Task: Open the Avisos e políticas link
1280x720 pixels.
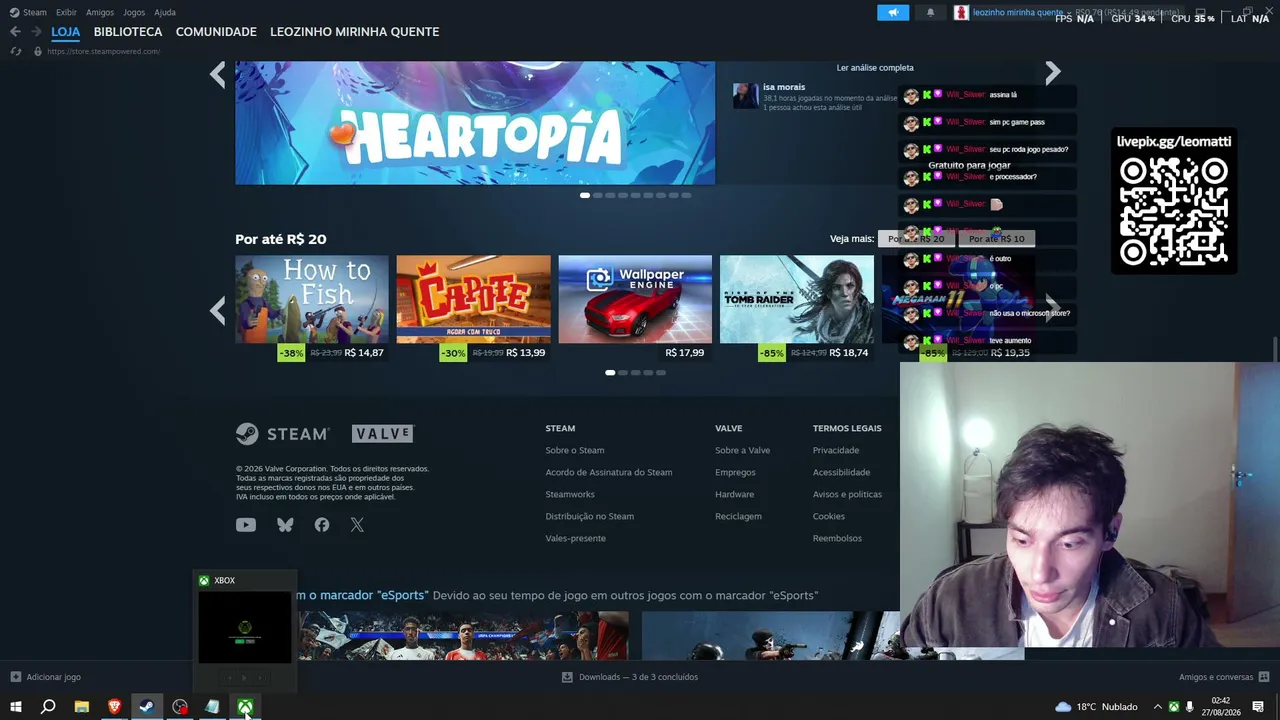Action: coord(848,494)
